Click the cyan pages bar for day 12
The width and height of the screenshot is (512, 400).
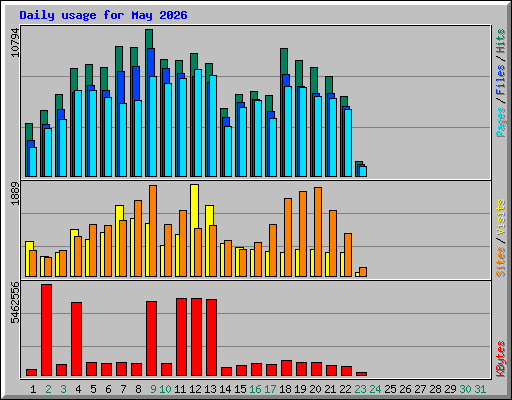198,123
